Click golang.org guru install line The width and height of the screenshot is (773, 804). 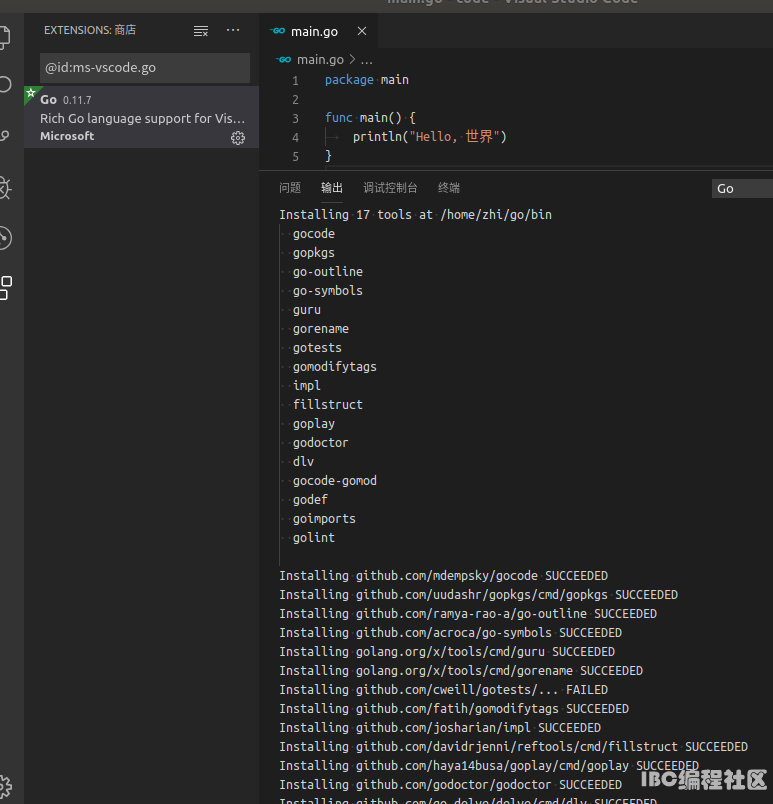(x=447, y=652)
